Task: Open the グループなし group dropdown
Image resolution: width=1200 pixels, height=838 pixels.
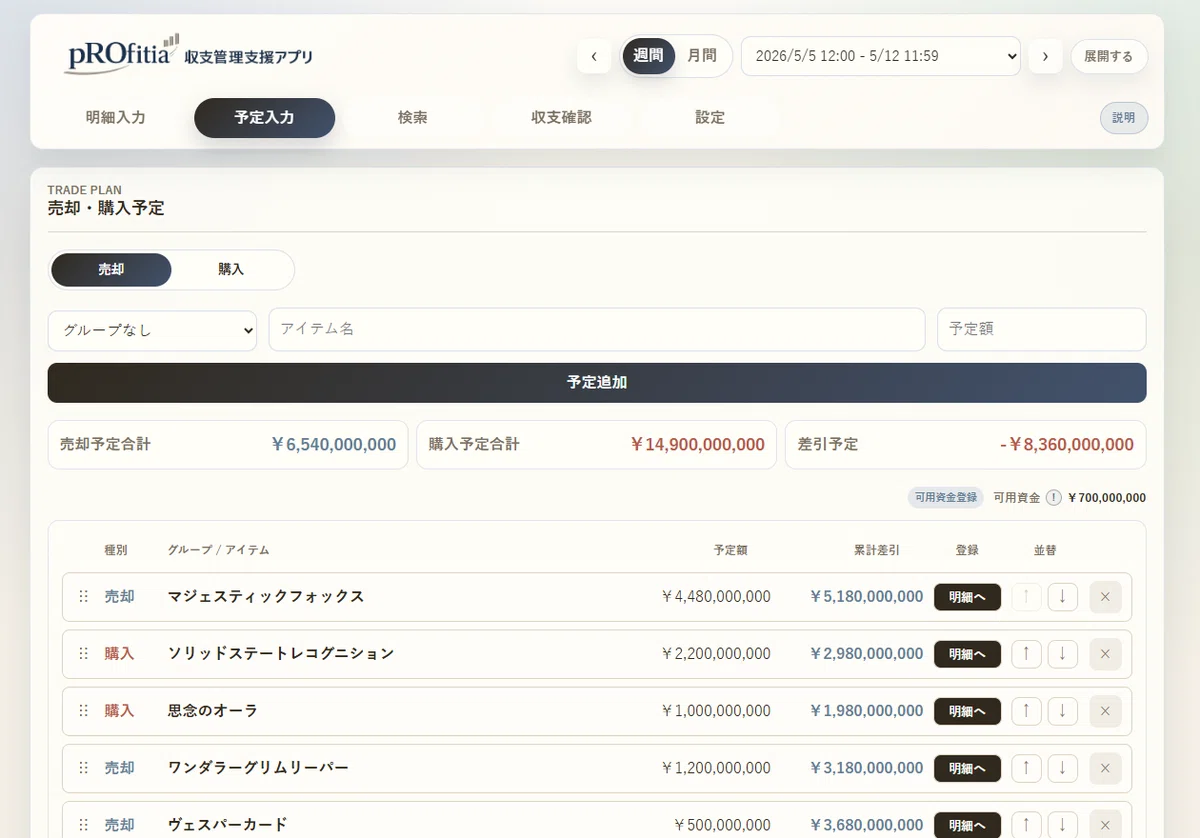Action: point(152,330)
